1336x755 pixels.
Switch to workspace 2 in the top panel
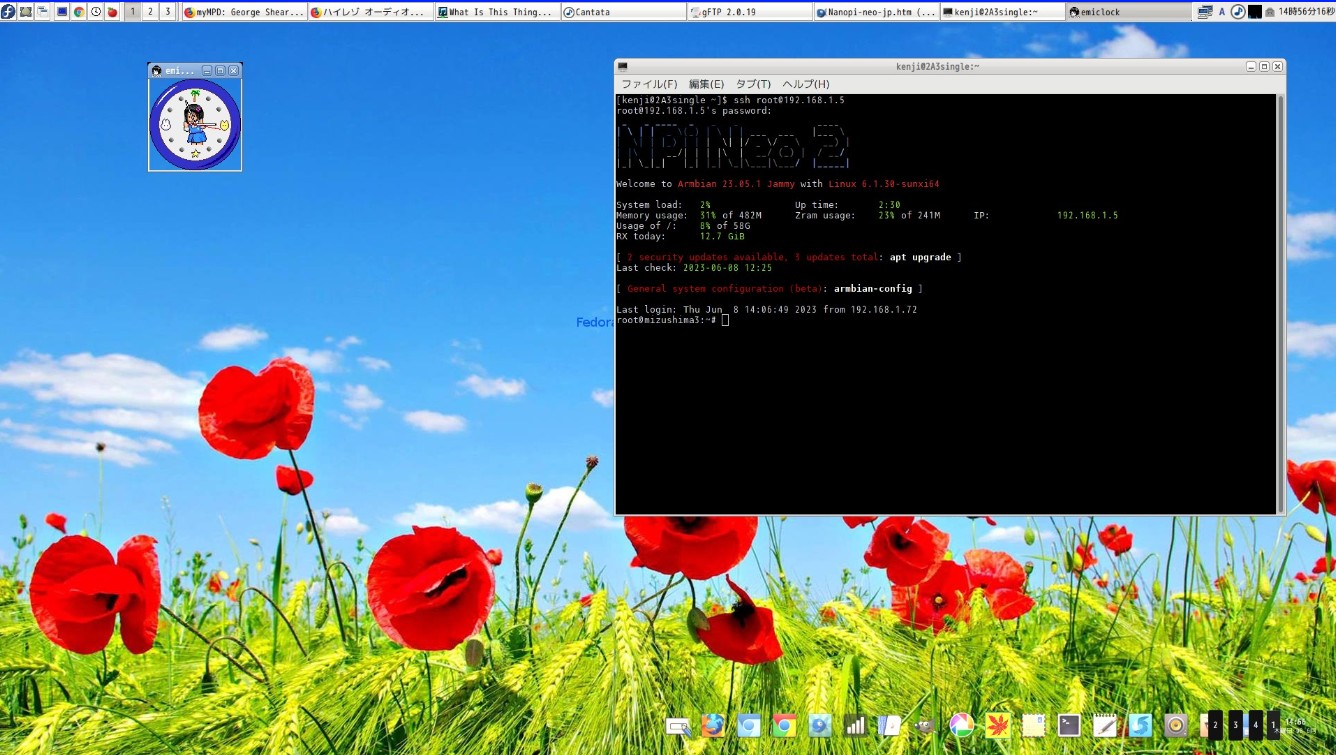pos(150,11)
